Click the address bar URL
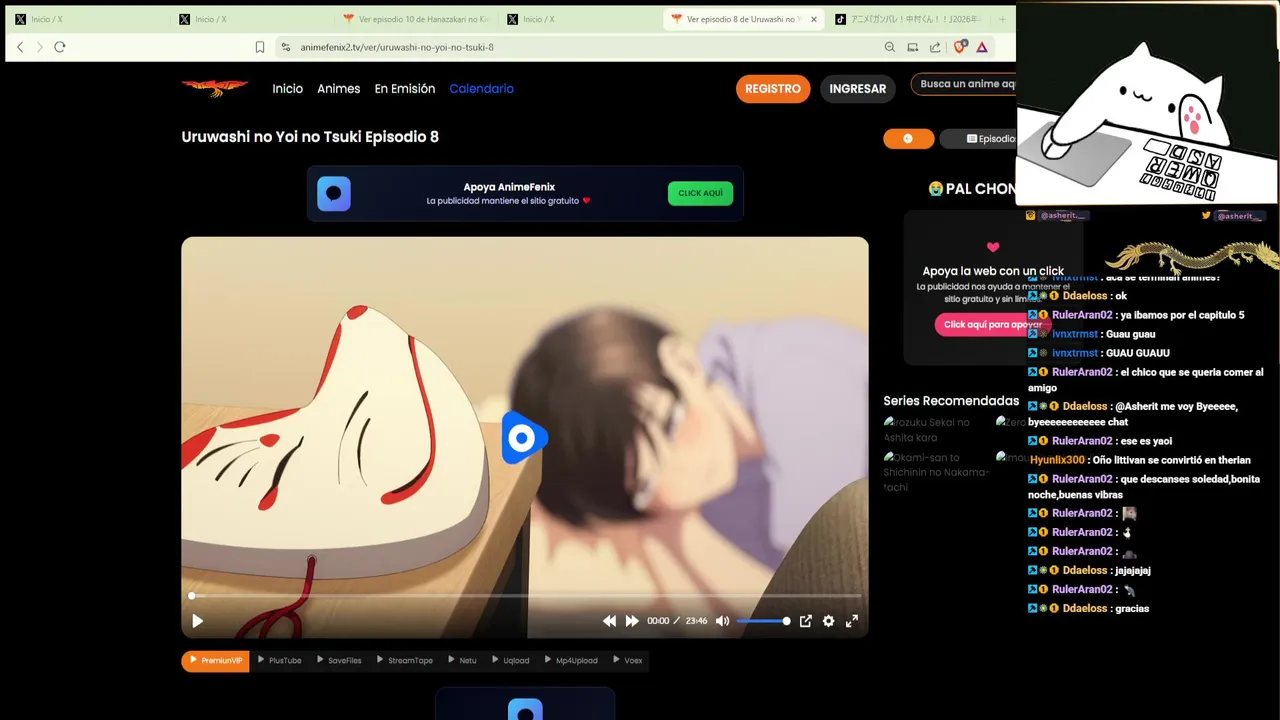The image size is (1280, 720). point(397,47)
